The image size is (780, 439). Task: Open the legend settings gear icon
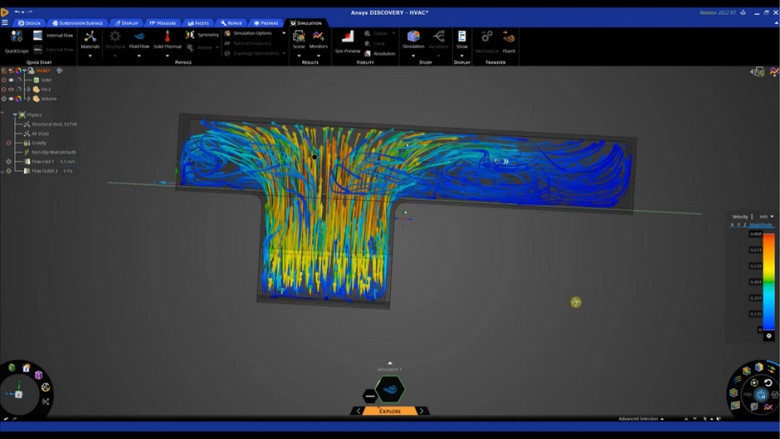point(769,336)
